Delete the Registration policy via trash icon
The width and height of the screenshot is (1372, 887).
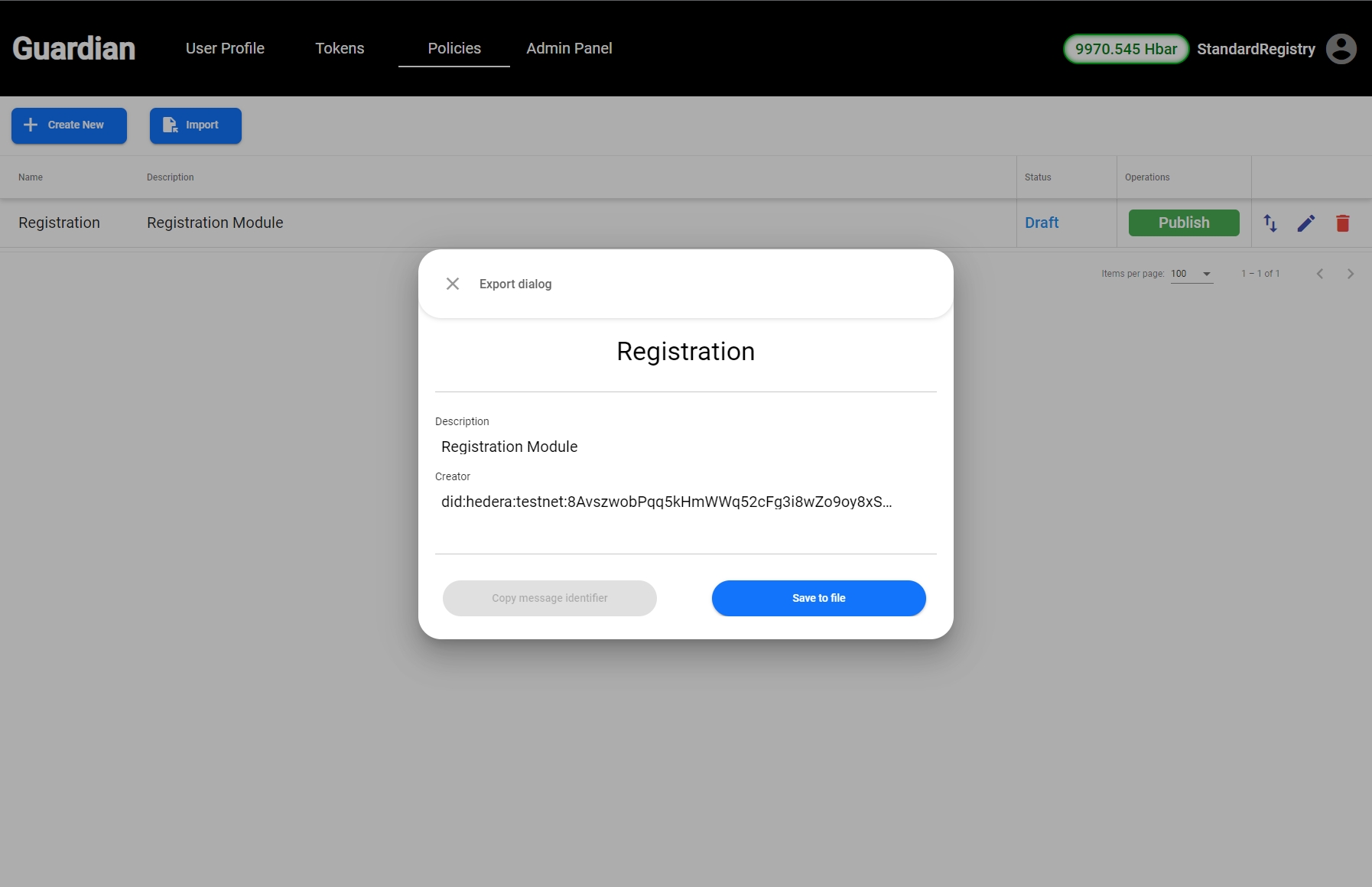pyautogui.click(x=1342, y=223)
